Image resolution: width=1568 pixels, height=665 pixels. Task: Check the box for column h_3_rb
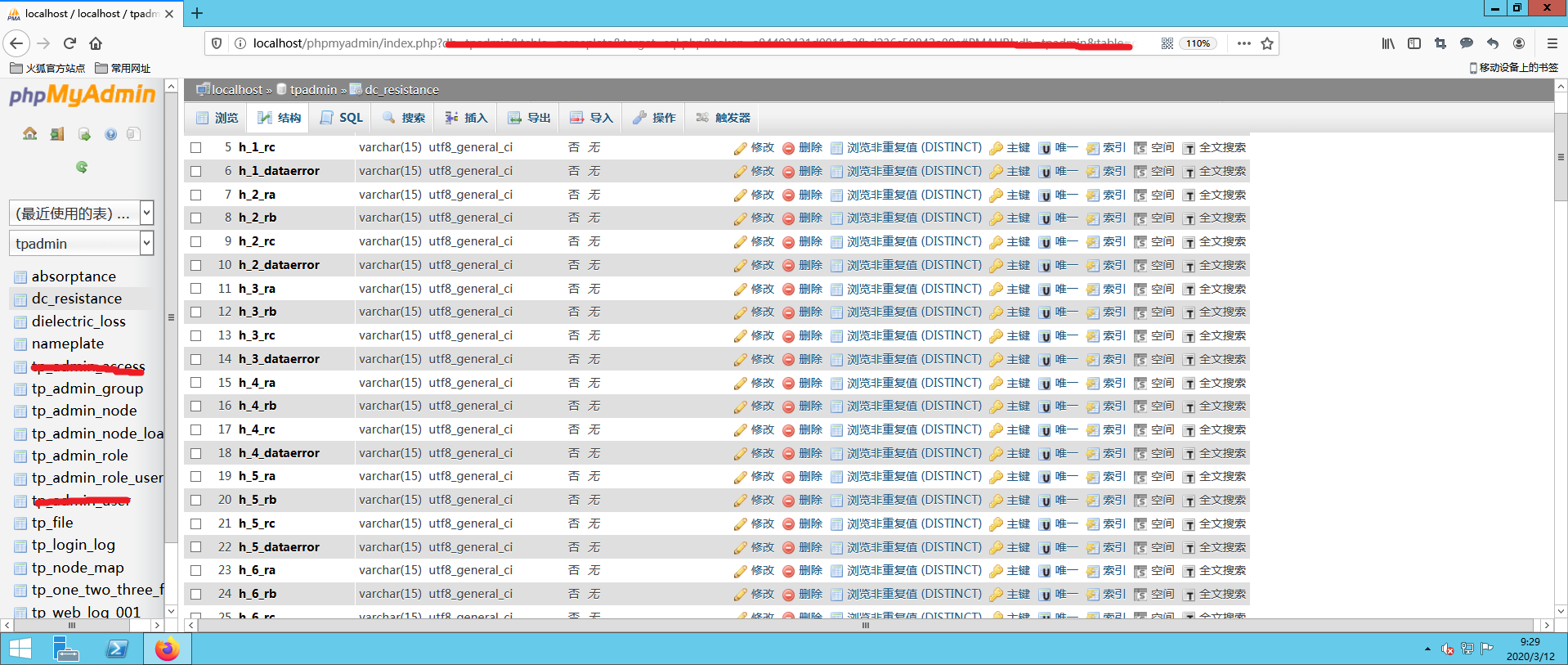pyautogui.click(x=196, y=312)
